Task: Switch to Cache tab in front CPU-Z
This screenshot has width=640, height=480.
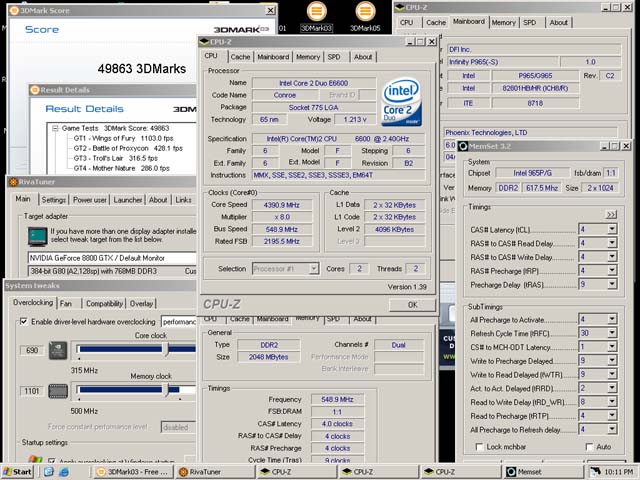Action: click(x=240, y=57)
